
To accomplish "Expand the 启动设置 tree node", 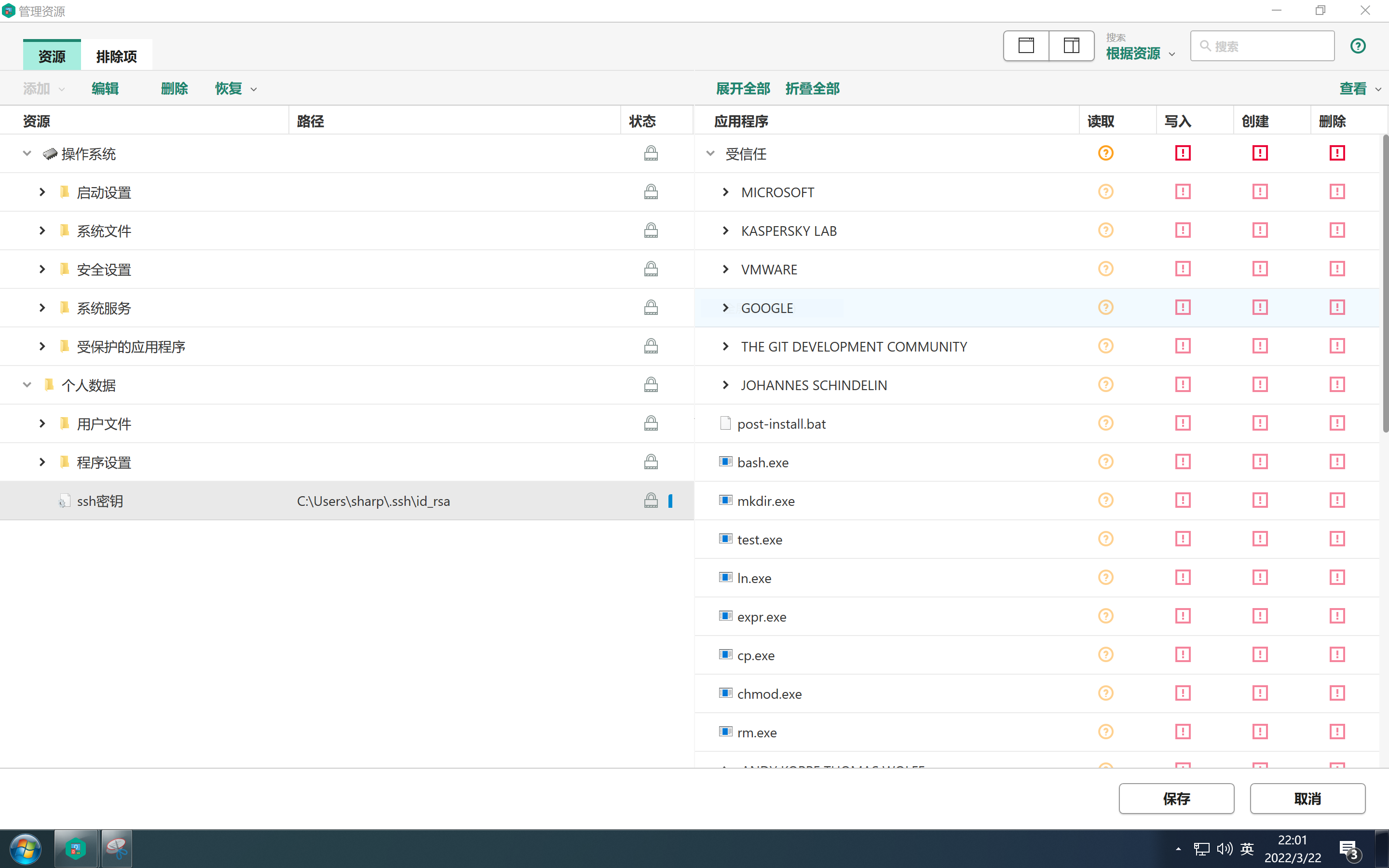I will (42, 192).
